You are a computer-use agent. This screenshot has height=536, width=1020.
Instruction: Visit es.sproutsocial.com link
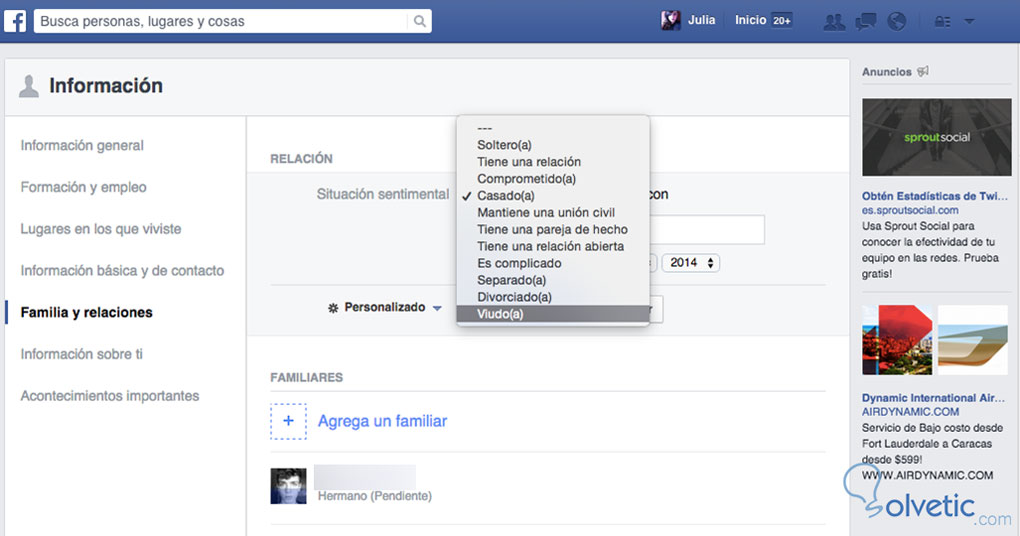(x=910, y=210)
